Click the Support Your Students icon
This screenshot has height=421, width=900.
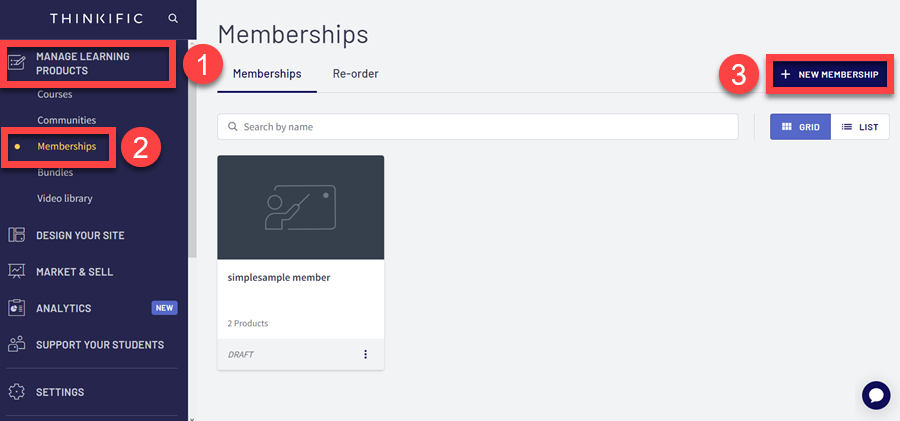tap(17, 345)
